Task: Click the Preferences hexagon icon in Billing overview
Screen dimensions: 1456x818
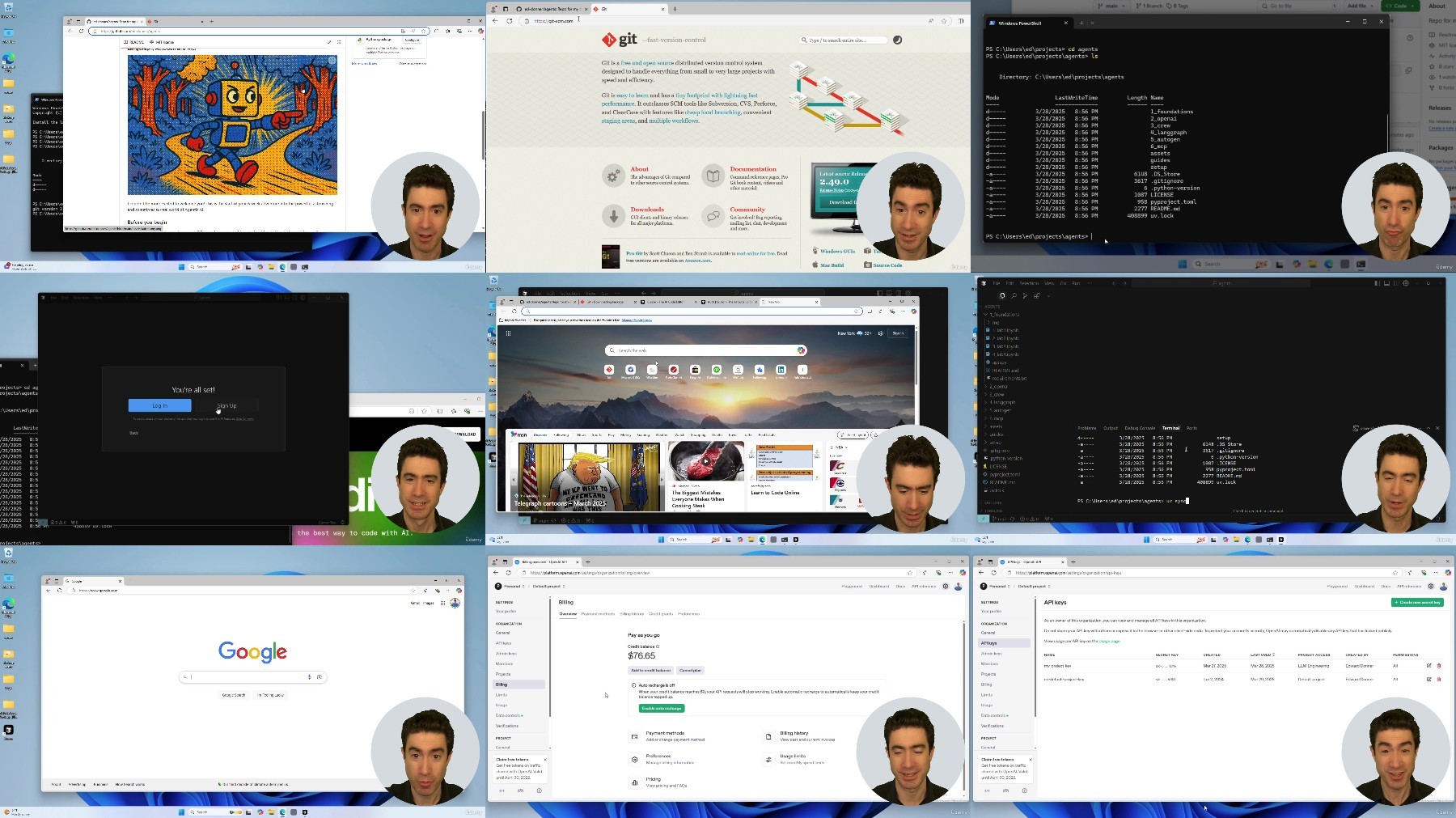Action: [634, 759]
